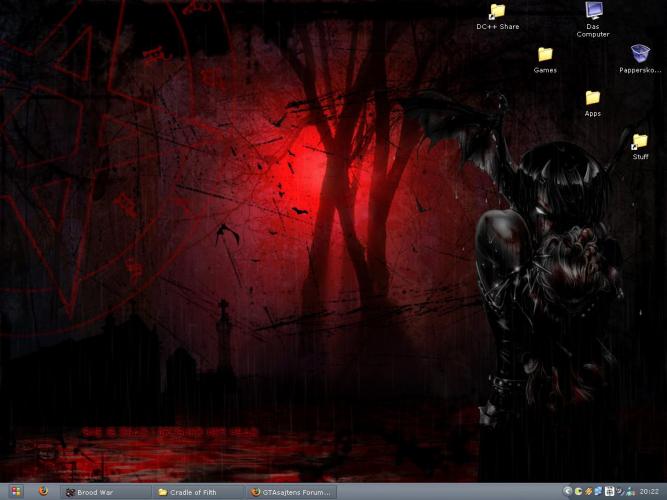
Task: Click the Games folder label text
Action: (x=545, y=70)
